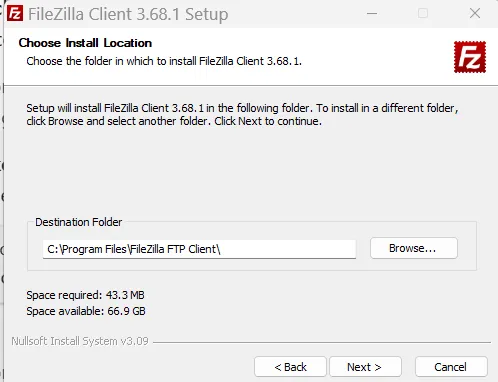This screenshot has height=382, width=498.
Task: Return to the previous step with Back
Action: (x=290, y=367)
